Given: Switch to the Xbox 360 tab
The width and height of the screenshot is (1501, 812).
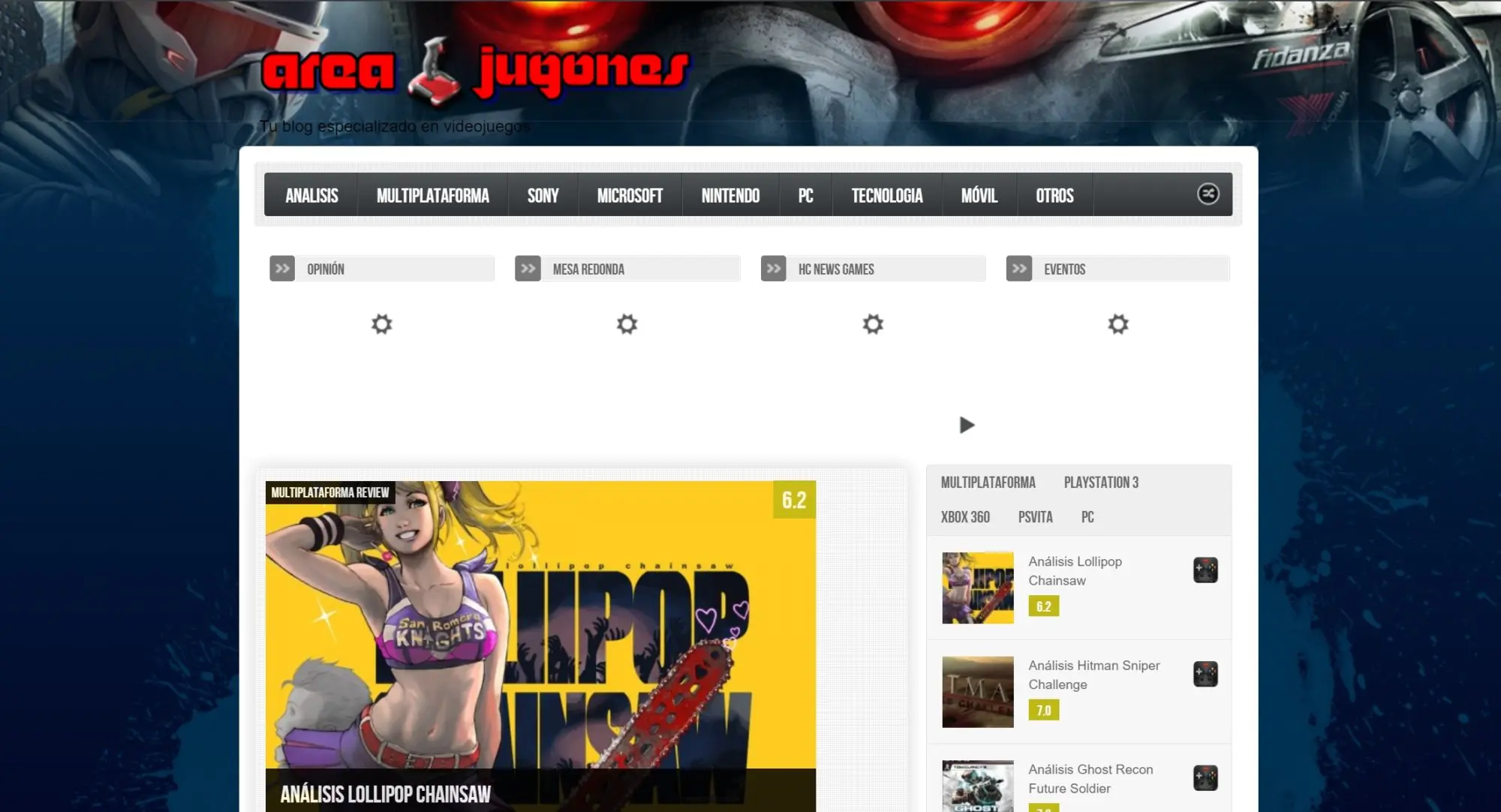Looking at the screenshot, I should tap(965, 517).
